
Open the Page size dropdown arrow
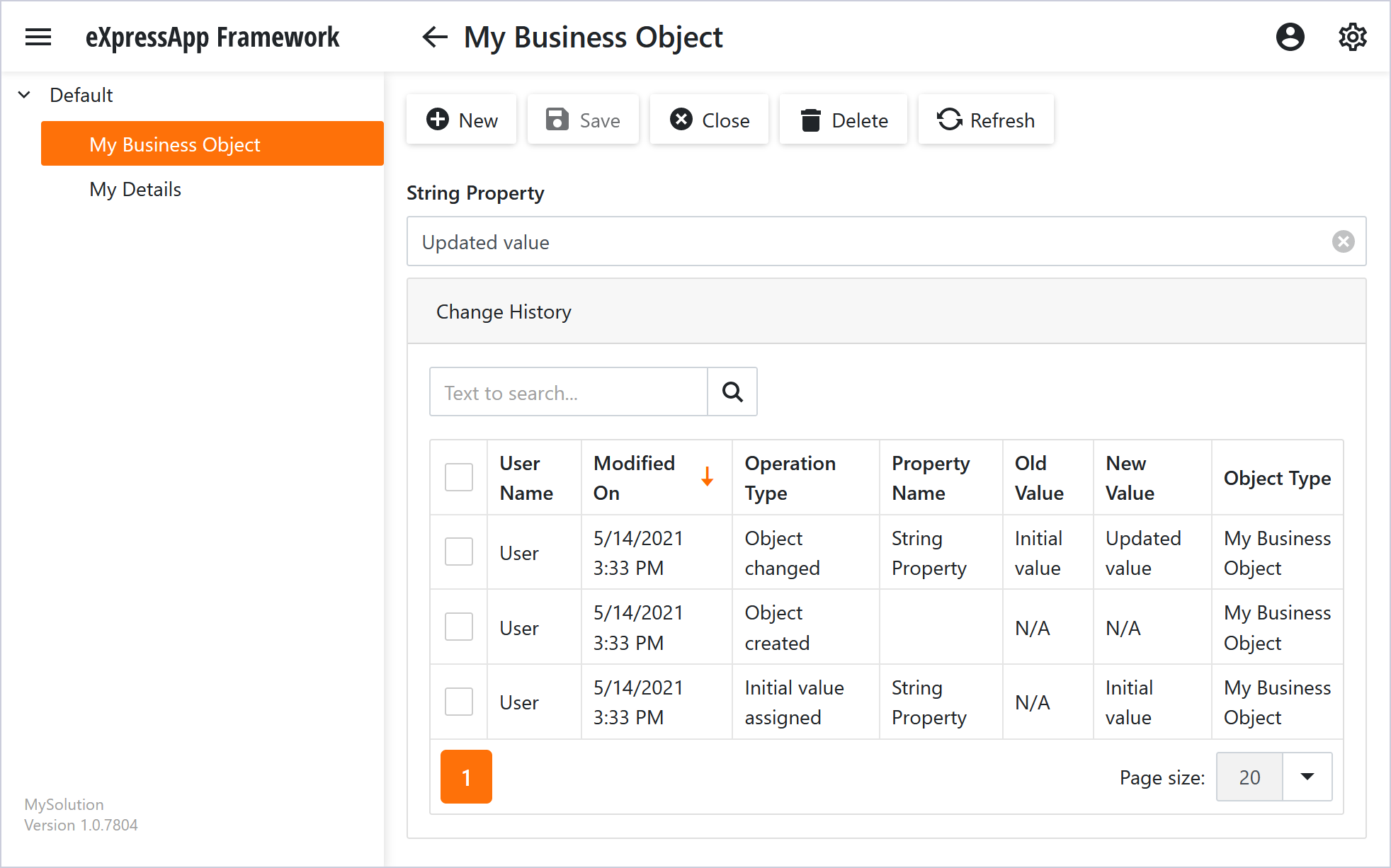click(1307, 777)
